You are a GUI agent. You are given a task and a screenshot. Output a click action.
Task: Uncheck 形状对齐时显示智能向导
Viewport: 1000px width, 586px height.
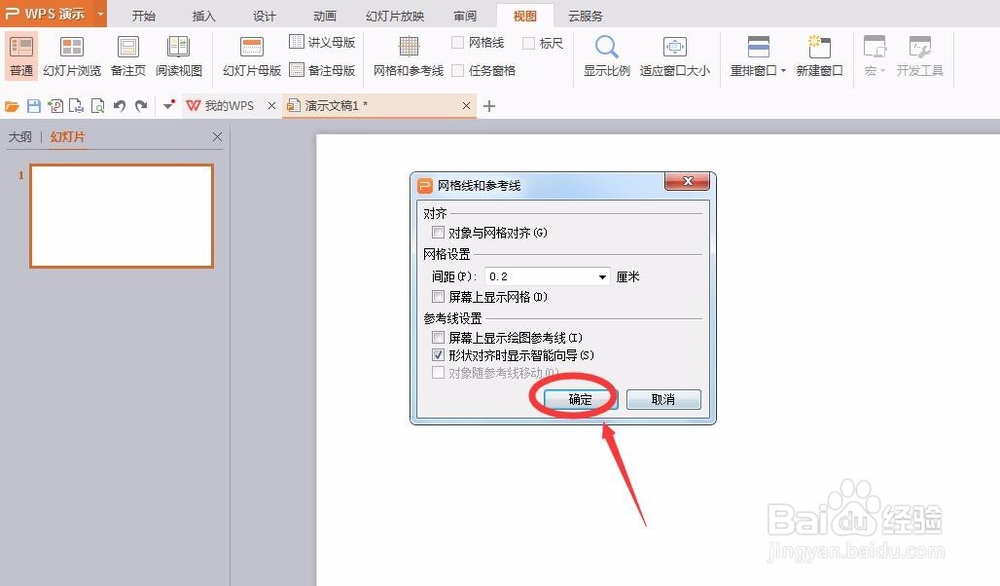click(x=438, y=355)
